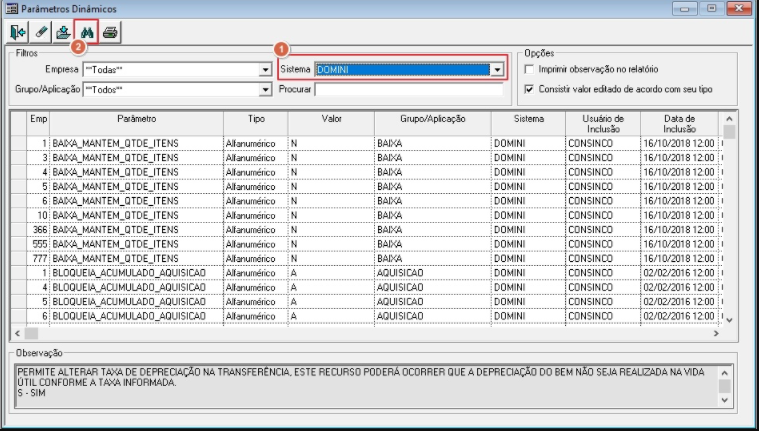Click the window title bar app icon
This screenshot has height=431, width=759.
point(12,8)
